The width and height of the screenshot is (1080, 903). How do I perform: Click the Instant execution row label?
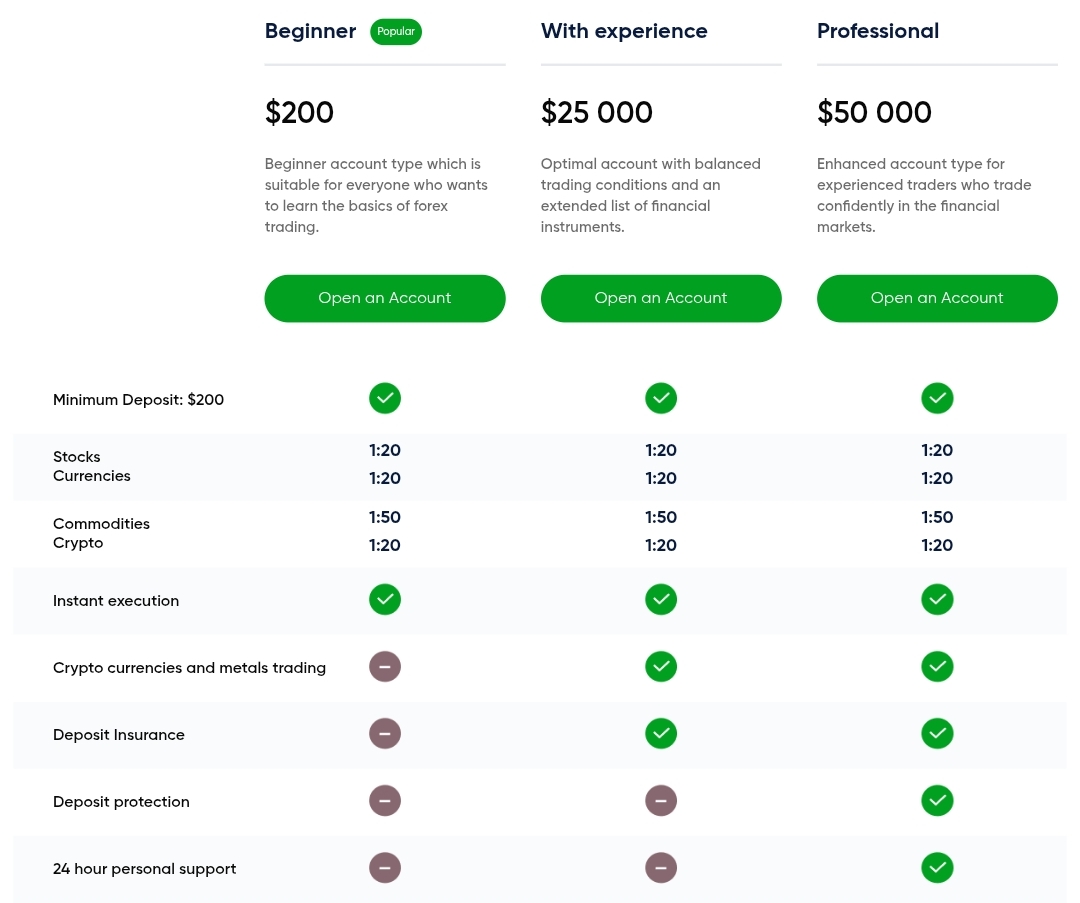(116, 601)
